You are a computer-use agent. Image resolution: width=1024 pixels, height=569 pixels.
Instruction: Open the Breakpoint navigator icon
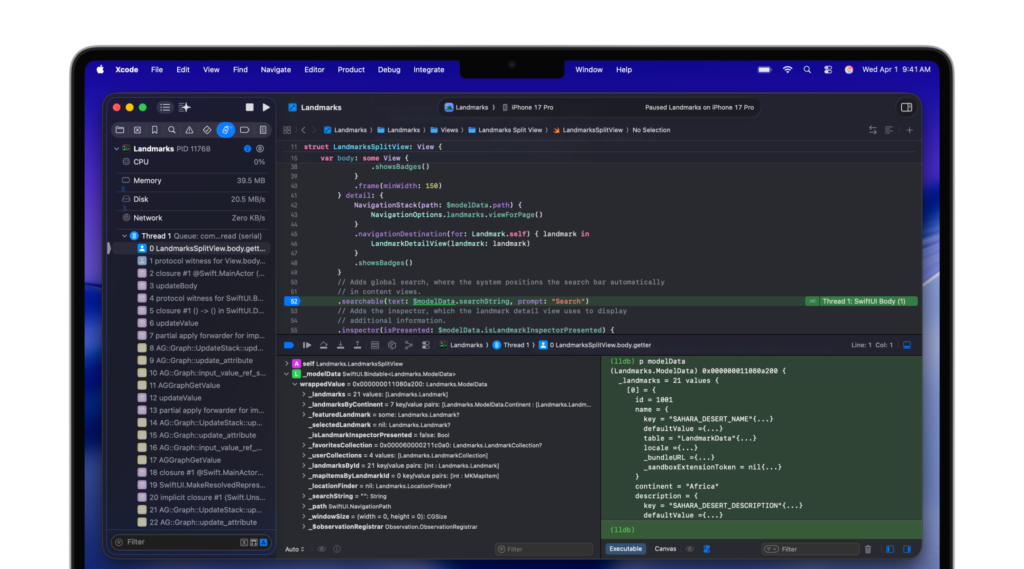[x=244, y=130]
